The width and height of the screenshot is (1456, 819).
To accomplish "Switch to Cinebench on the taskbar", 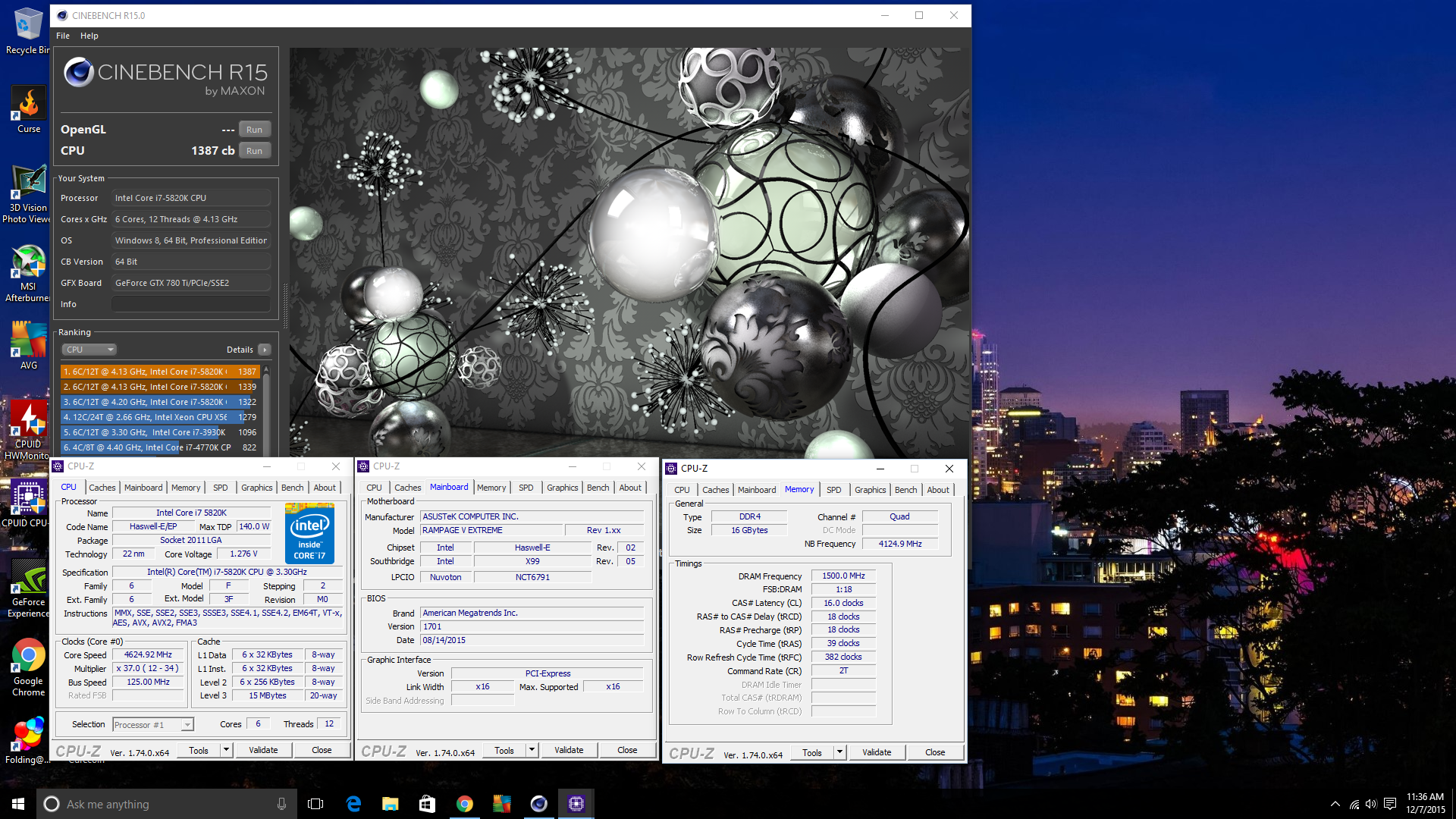I will click(x=538, y=804).
